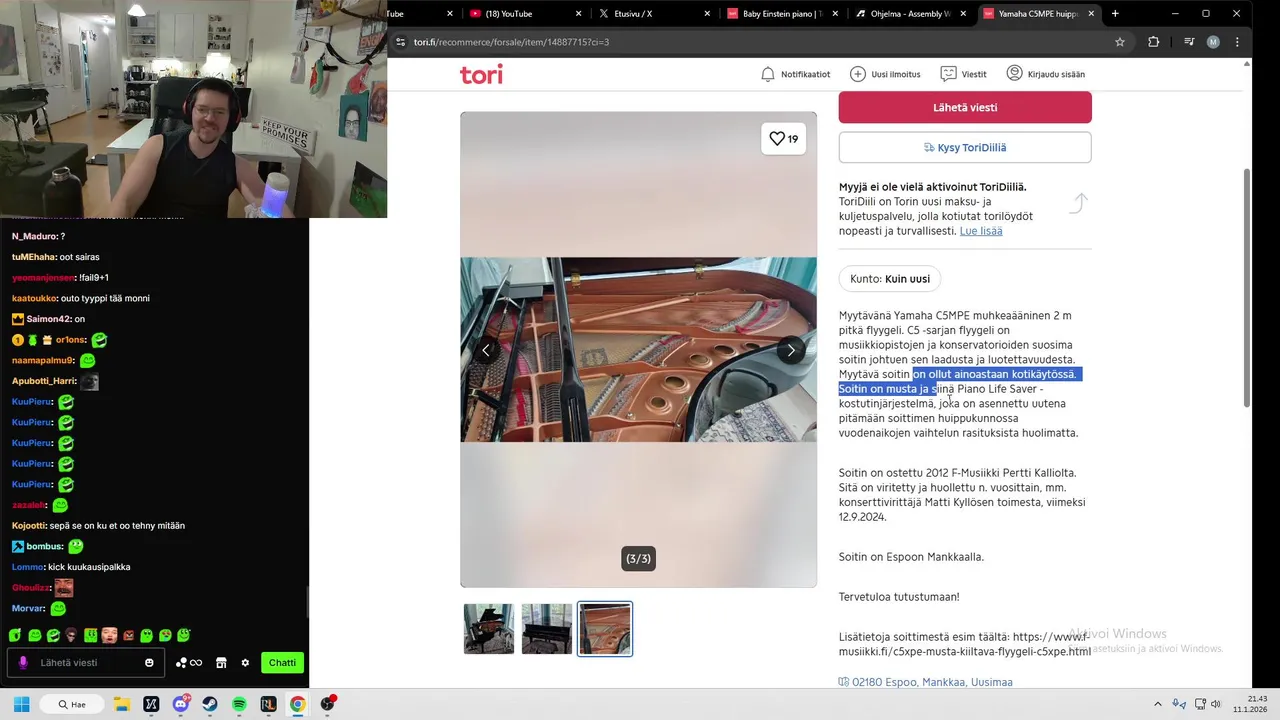Bookmark this page with the star icon
This screenshot has height=720, width=1280.
pyautogui.click(x=1120, y=42)
